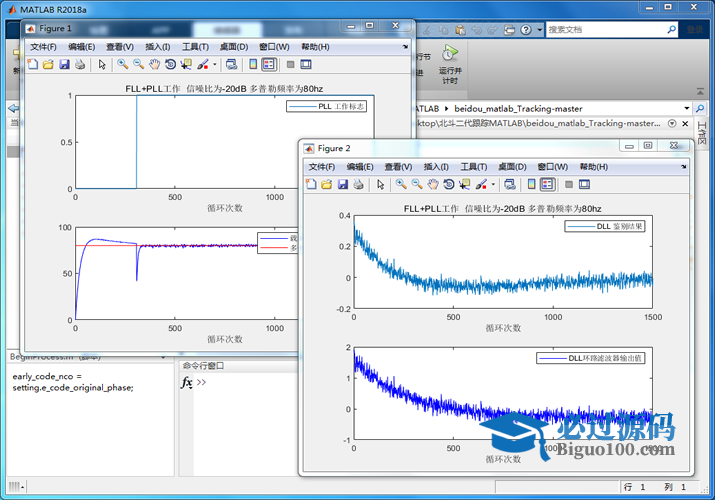Image resolution: width=715 pixels, height=500 pixels.
Task: Print figure icon in Figure 2 toolbar
Action: point(358,184)
